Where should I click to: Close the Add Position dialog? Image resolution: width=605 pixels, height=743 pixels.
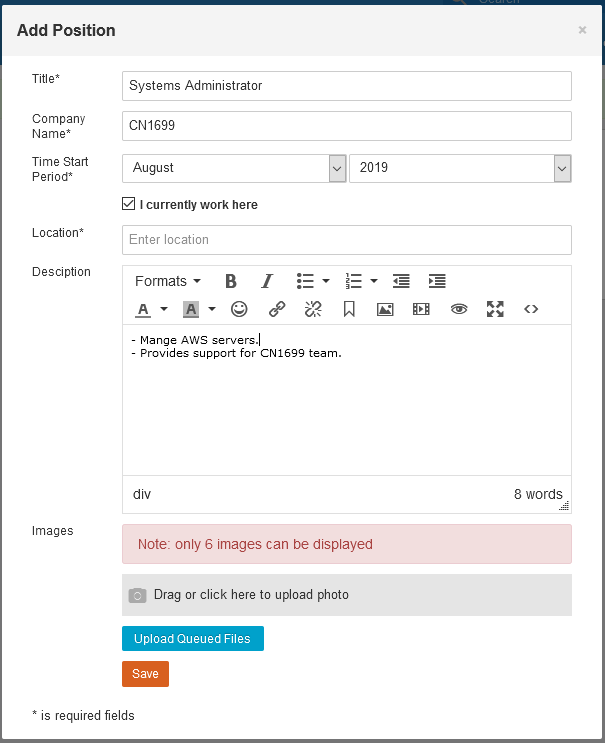(x=582, y=30)
